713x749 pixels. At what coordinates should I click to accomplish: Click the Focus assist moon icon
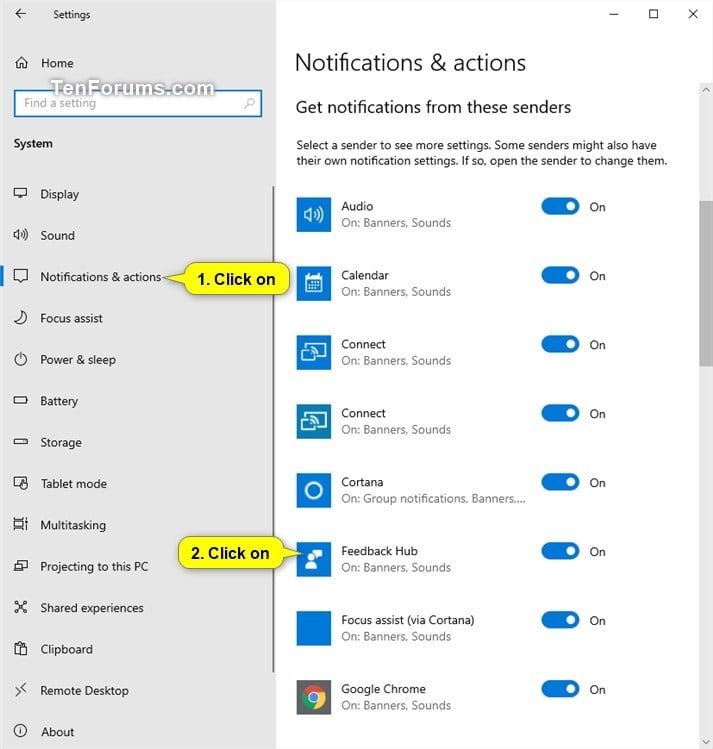tap(21, 318)
